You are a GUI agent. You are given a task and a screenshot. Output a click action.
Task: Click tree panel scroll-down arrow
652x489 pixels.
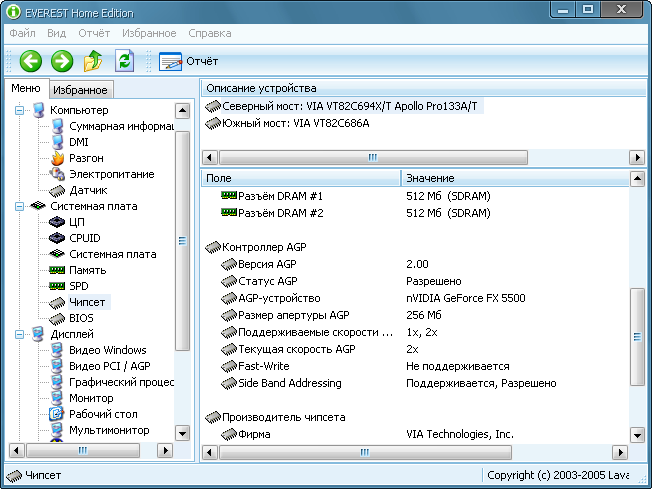coord(183,433)
